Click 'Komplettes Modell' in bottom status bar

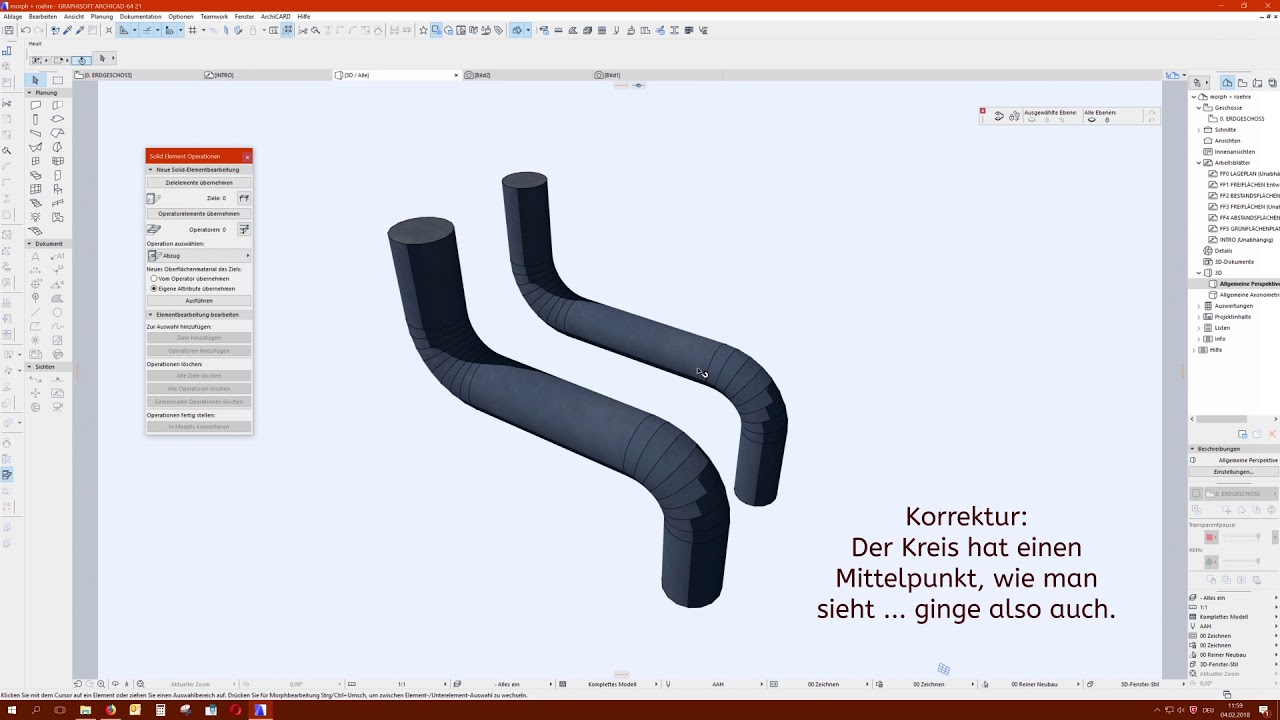click(612, 684)
